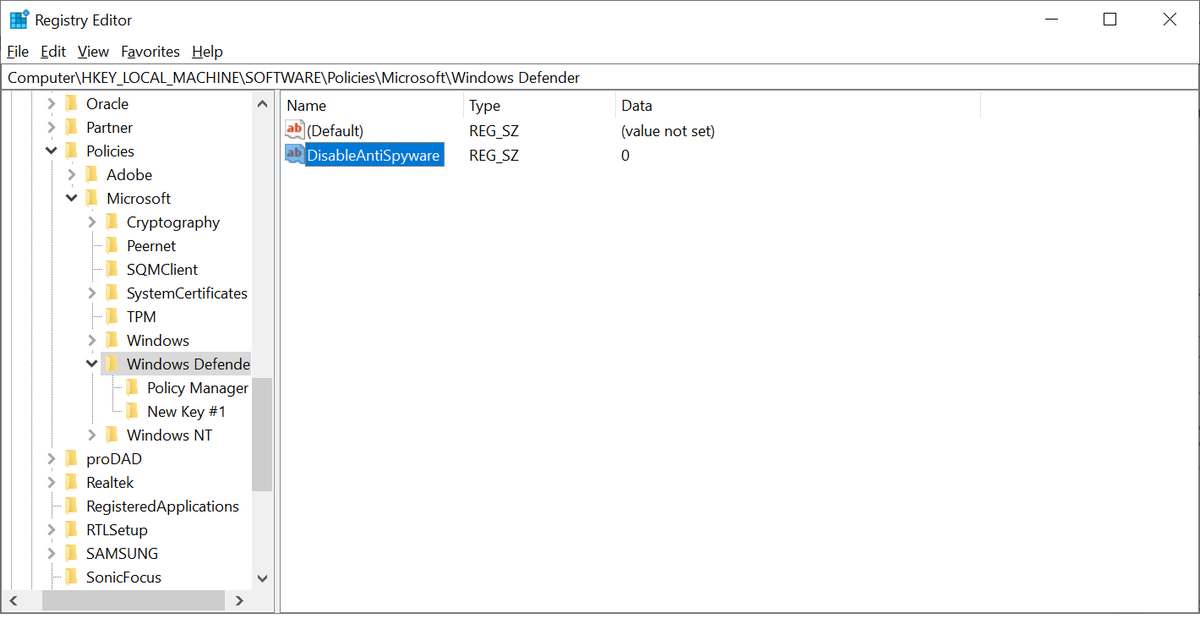This screenshot has height=619, width=1200.
Task: Expand the proDAD key
Action: pos(51,459)
